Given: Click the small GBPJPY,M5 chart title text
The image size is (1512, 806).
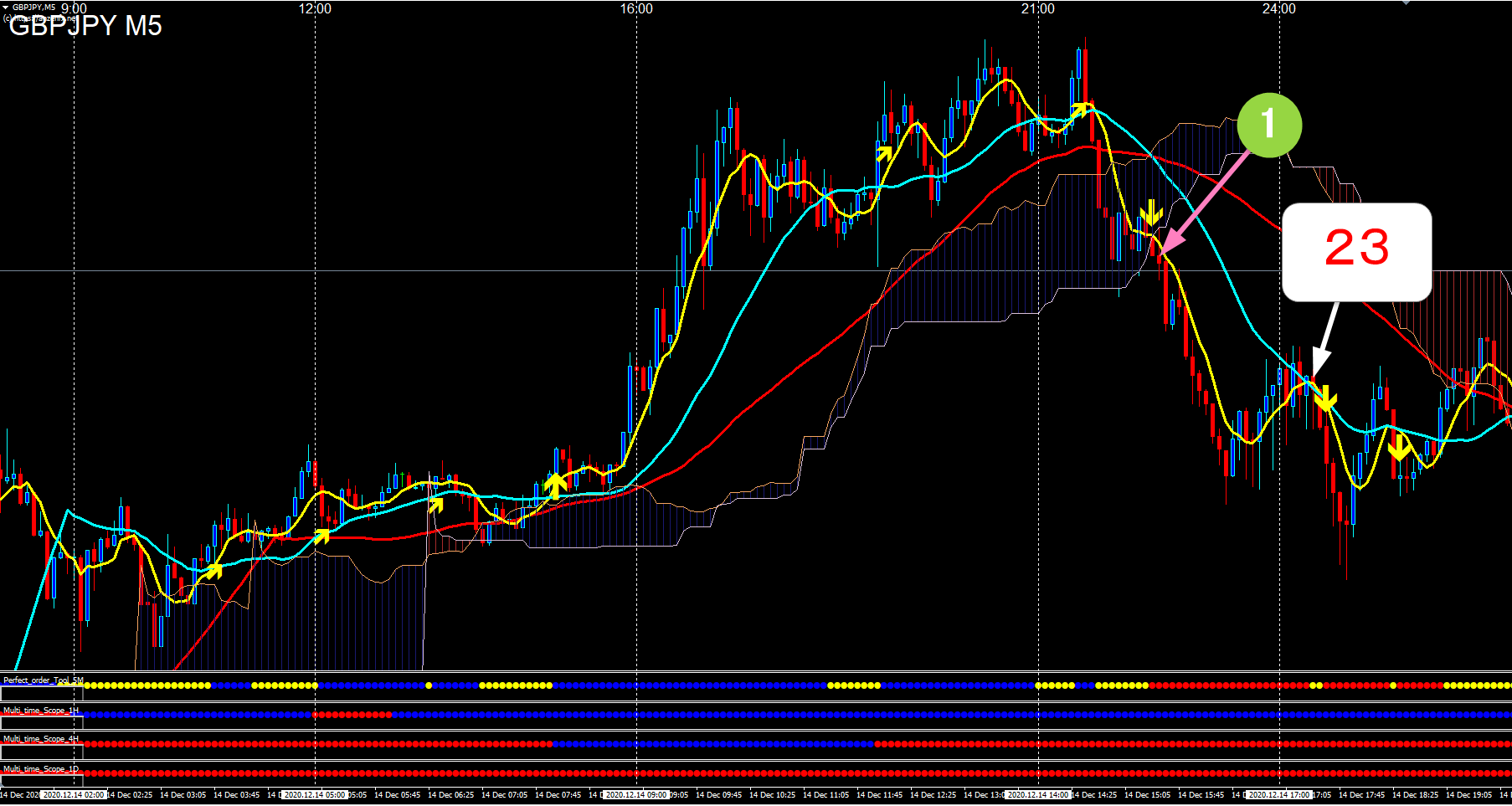Looking at the screenshot, I should click(x=33, y=7).
